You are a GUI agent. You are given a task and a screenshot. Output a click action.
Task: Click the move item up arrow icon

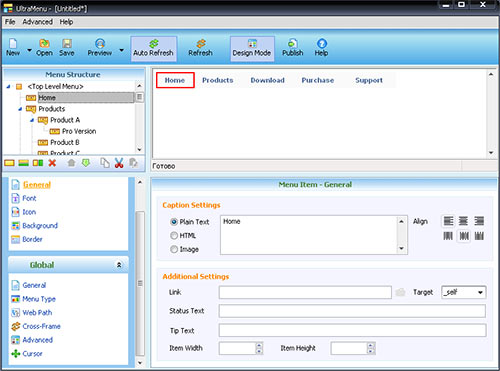point(71,163)
